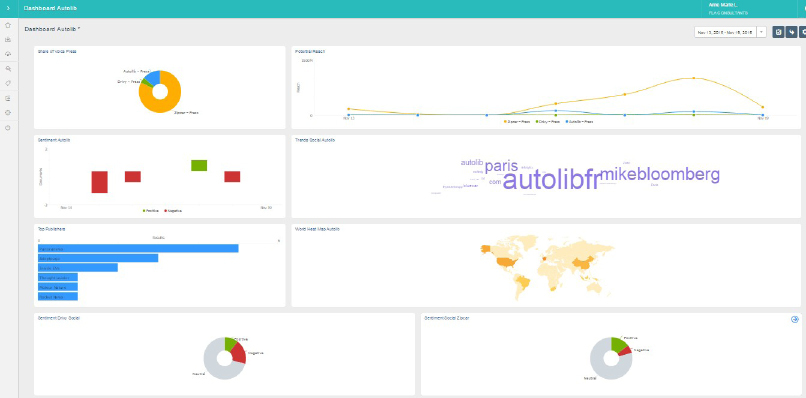Click the power icon in the sidebar
The image size is (806, 398).
point(8,128)
